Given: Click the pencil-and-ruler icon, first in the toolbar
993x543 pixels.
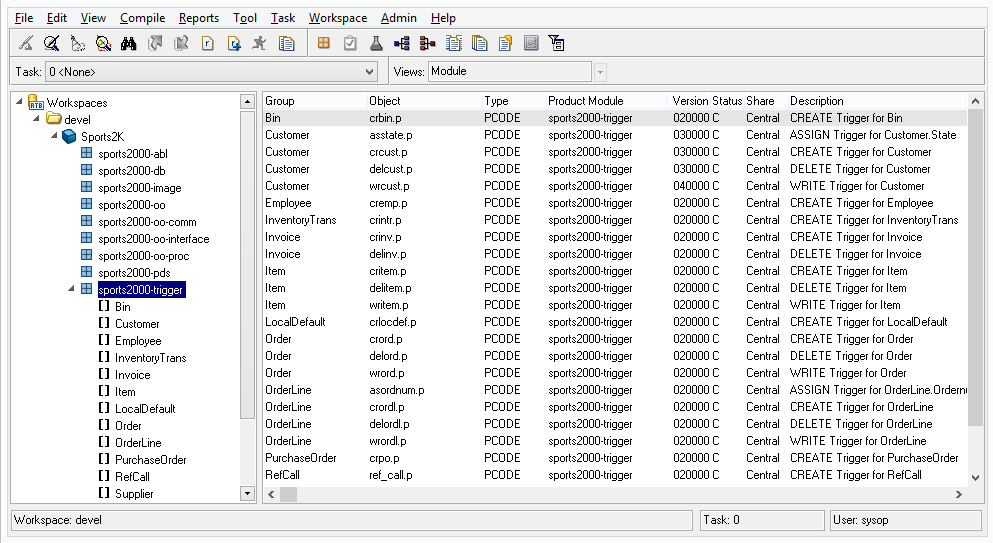Looking at the screenshot, I should pos(26,43).
